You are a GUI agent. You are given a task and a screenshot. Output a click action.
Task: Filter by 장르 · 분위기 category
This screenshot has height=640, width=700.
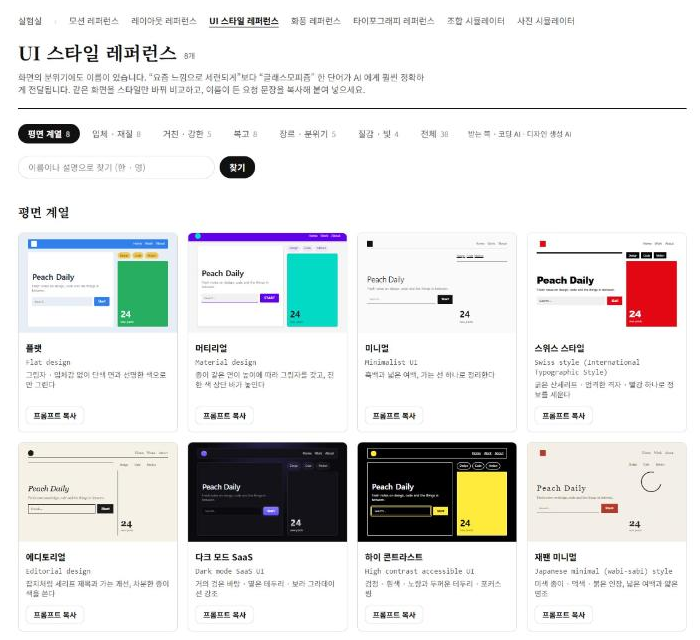(x=308, y=134)
